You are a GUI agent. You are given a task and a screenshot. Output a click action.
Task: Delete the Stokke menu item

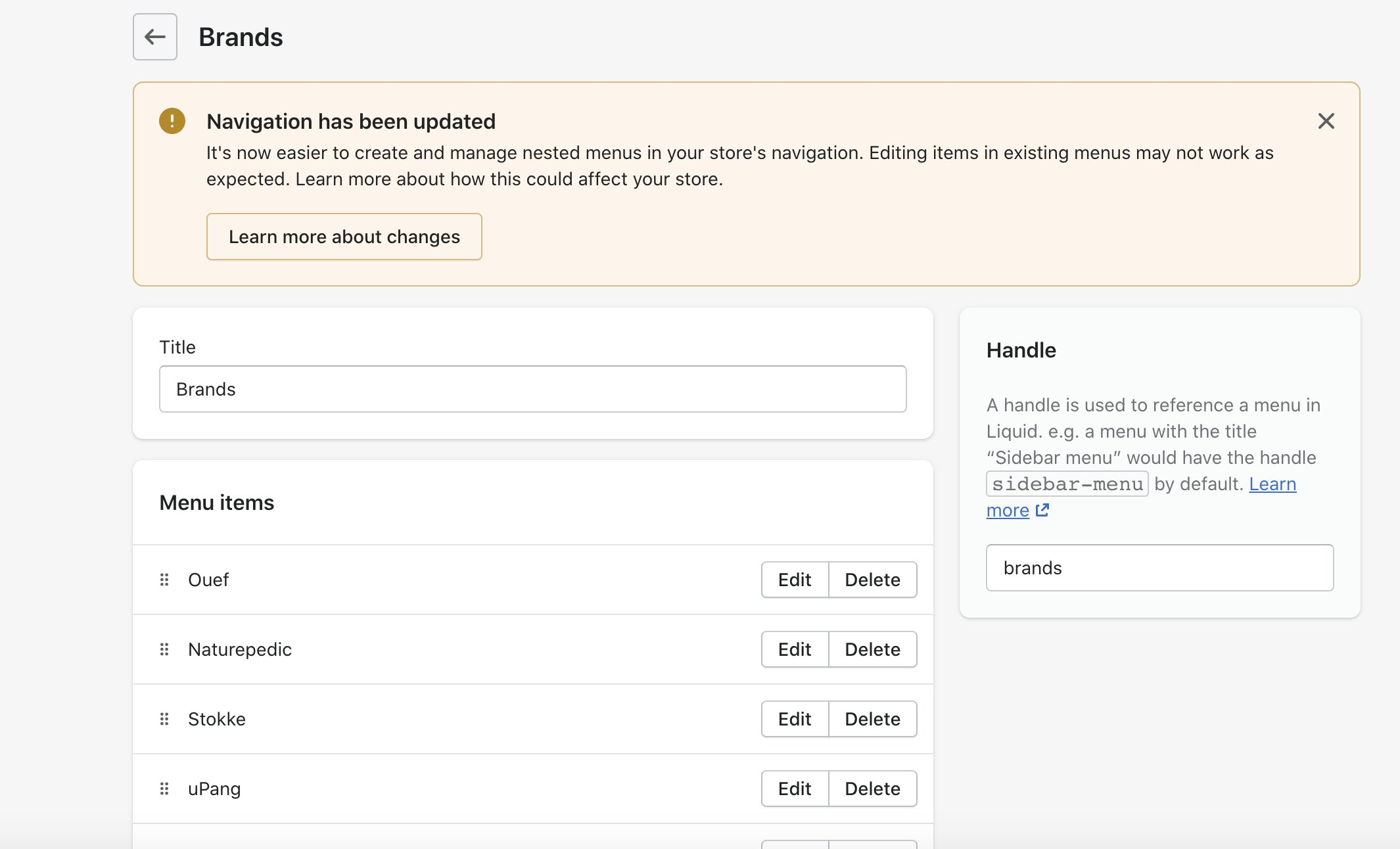pyautogui.click(x=872, y=719)
